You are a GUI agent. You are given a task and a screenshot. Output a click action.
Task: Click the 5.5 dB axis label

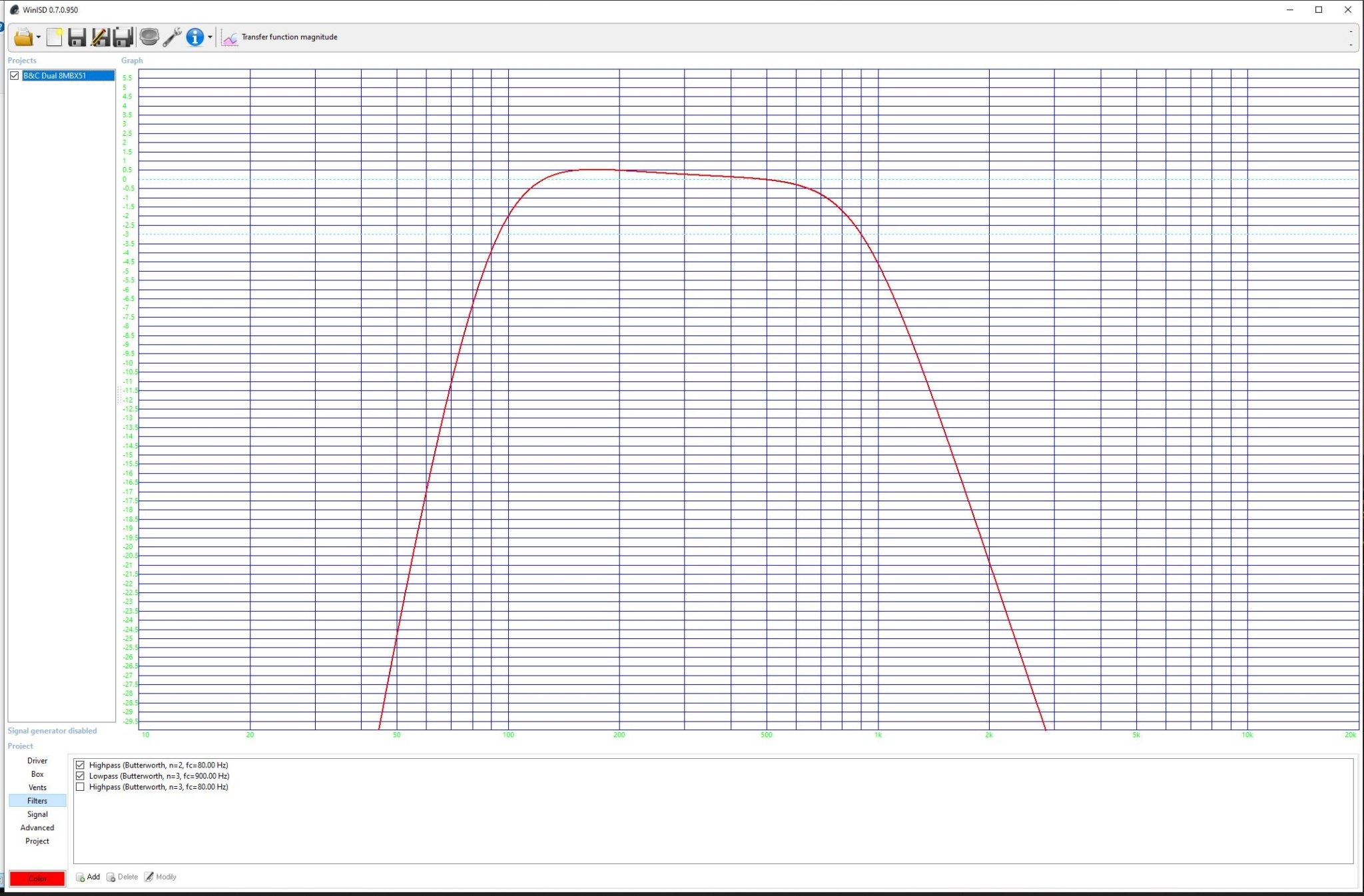click(x=127, y=78)
